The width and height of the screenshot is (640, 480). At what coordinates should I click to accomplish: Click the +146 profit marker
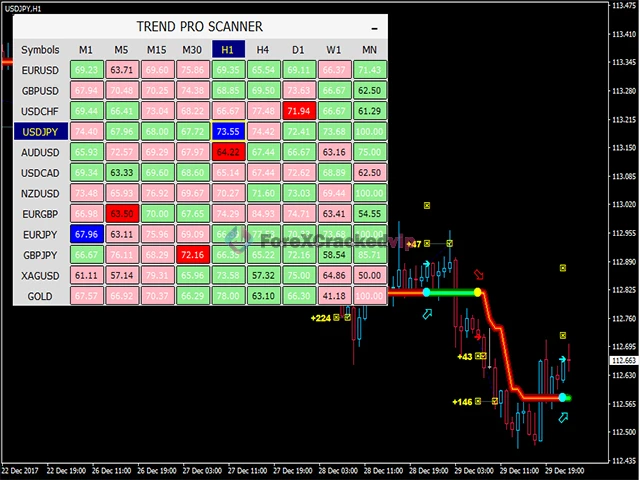point(462,401)
